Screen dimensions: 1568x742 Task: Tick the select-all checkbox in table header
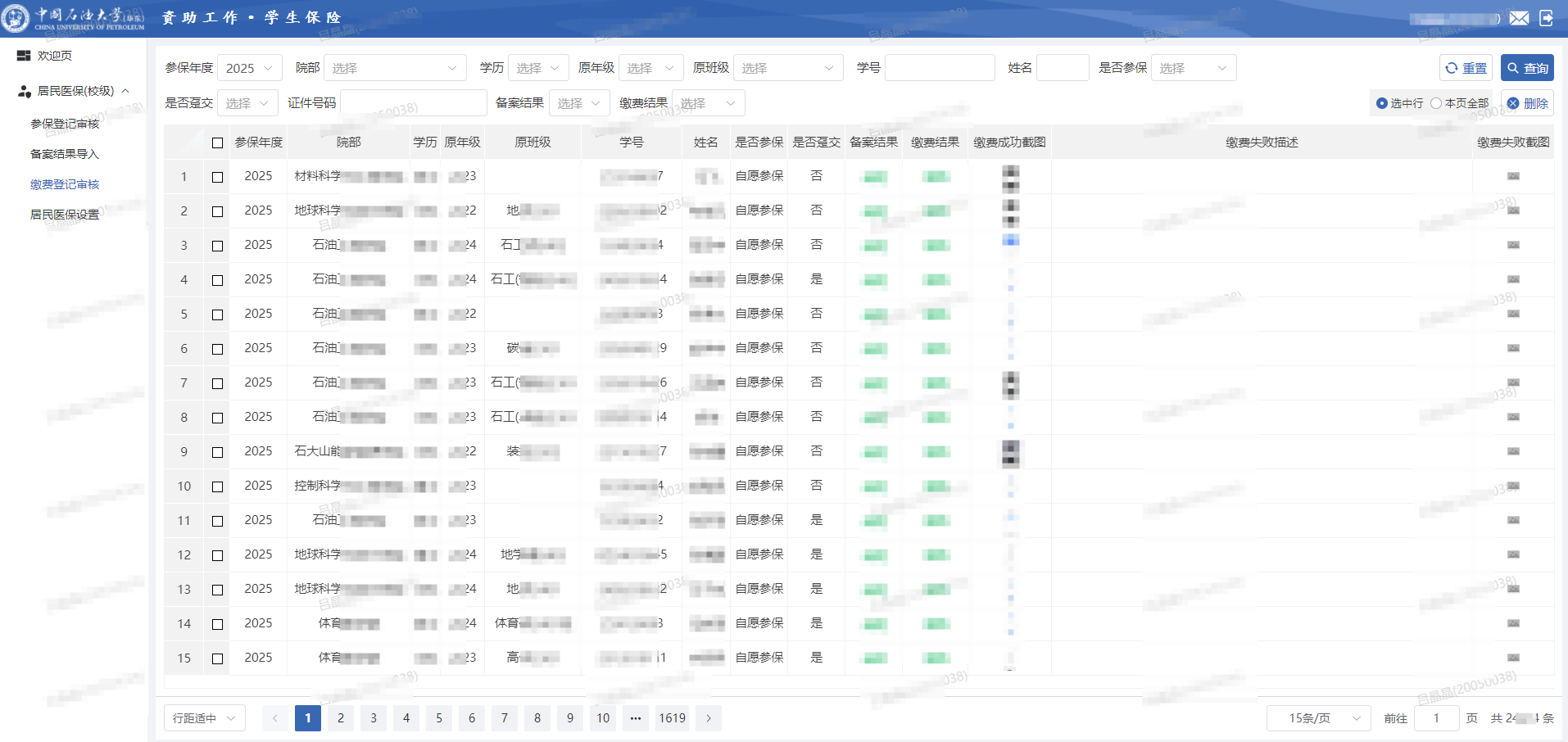(x=217, y=143)
